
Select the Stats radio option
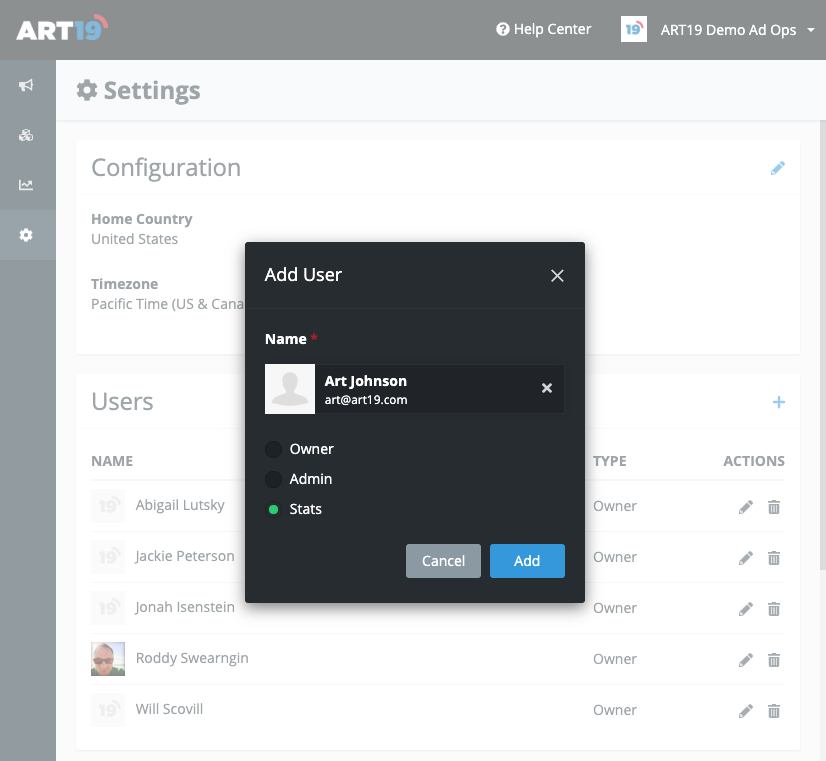tap(273, 510)
